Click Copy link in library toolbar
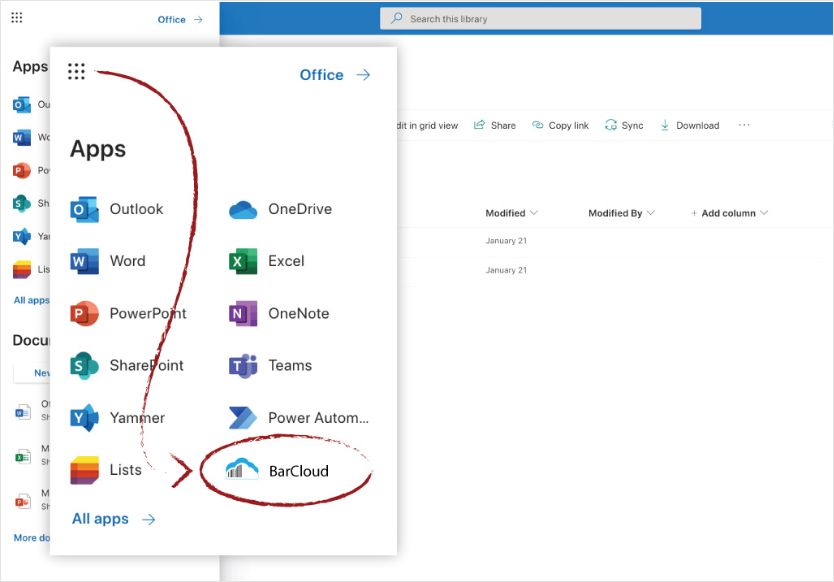Image resolution: width=834 pixels, height=582 pixels. point(561,126)
